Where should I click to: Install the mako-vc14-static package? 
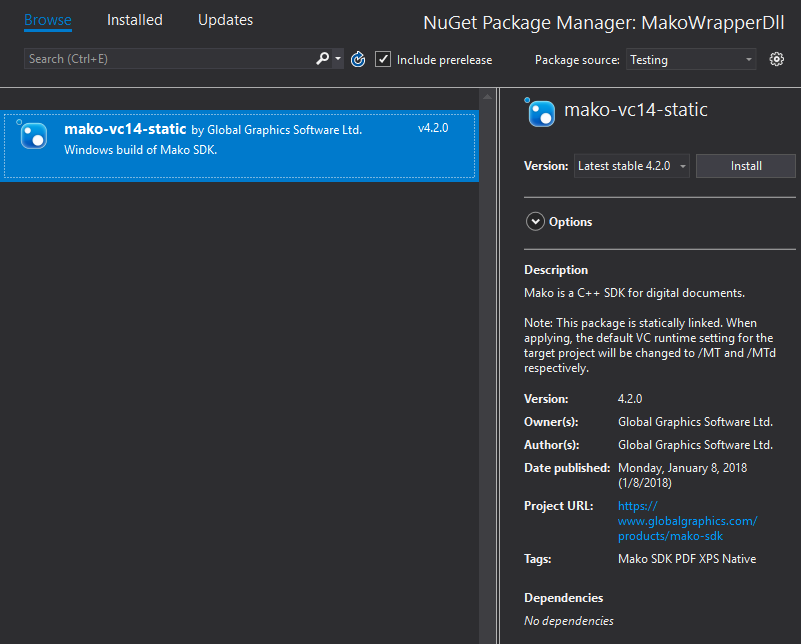tap(746, 166)
